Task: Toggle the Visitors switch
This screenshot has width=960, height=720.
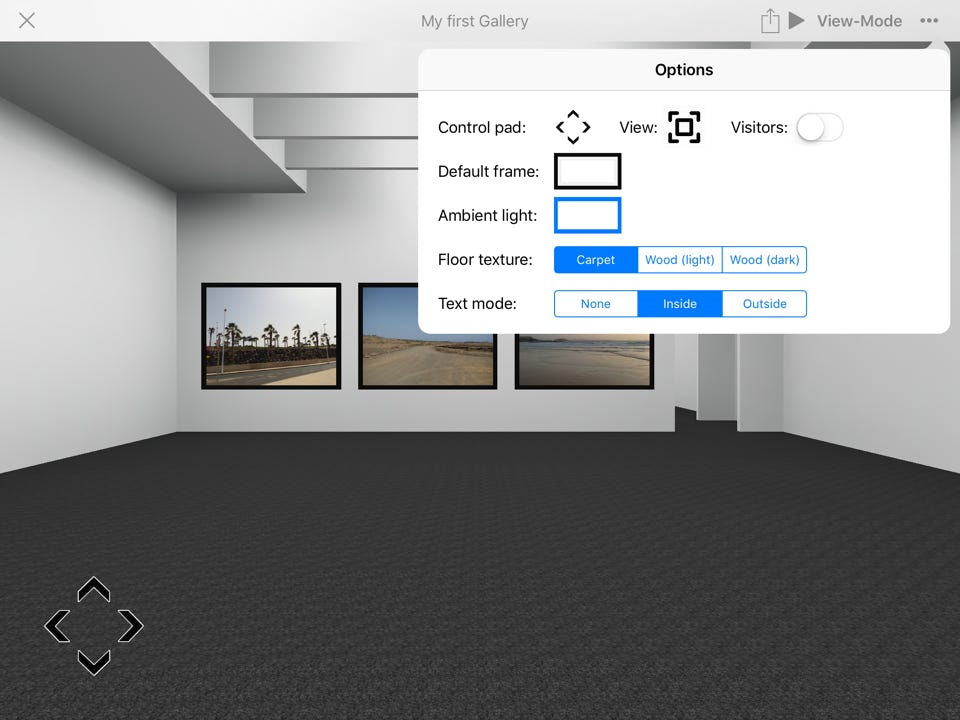Action: click(x=819, y=127)
